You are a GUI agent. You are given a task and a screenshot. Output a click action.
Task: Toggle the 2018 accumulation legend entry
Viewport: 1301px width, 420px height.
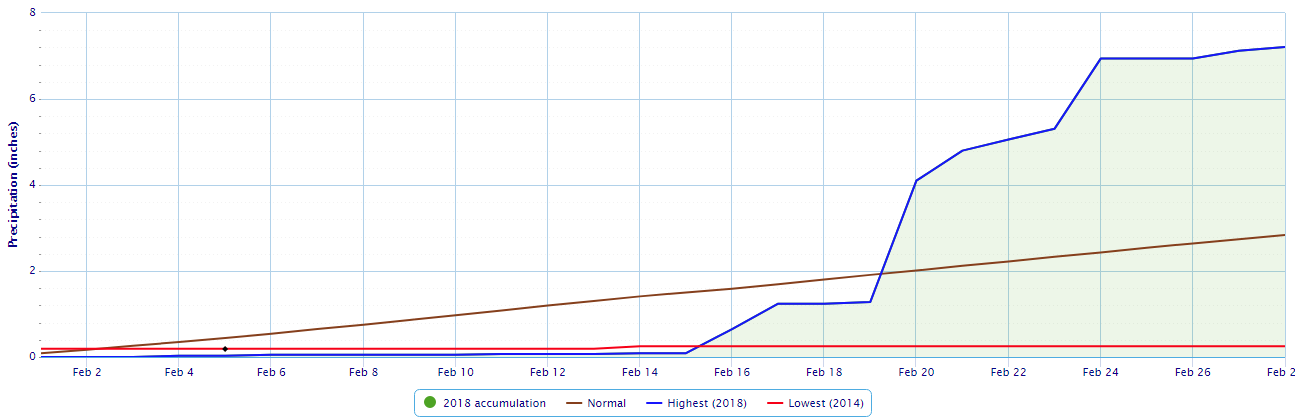click(486, 403)
